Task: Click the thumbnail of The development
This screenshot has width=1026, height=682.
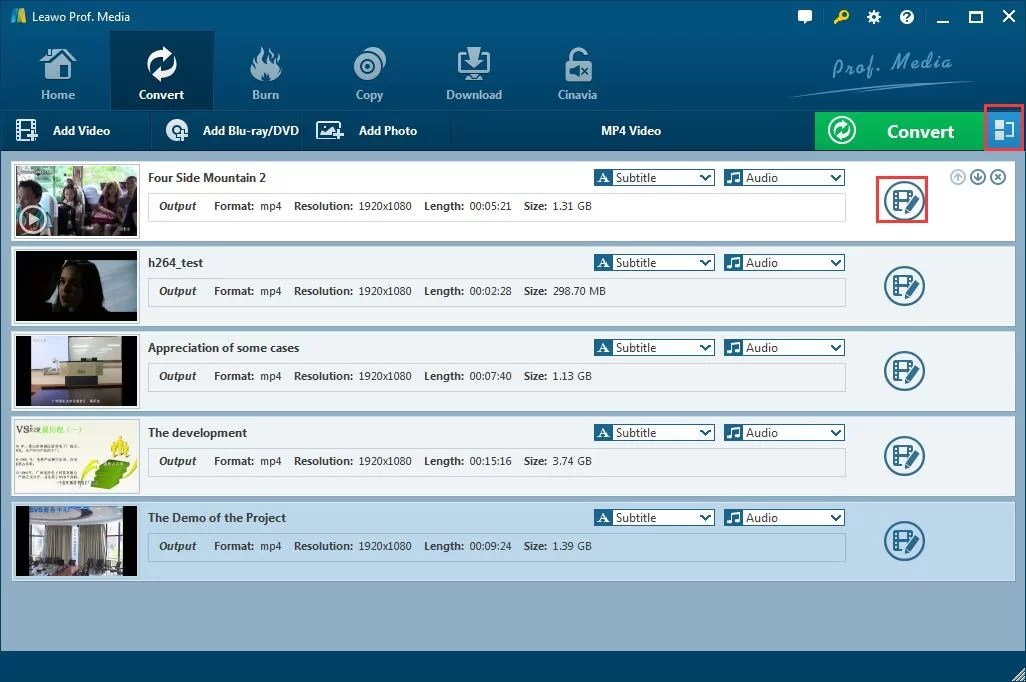Action: (x=76, y=456)
